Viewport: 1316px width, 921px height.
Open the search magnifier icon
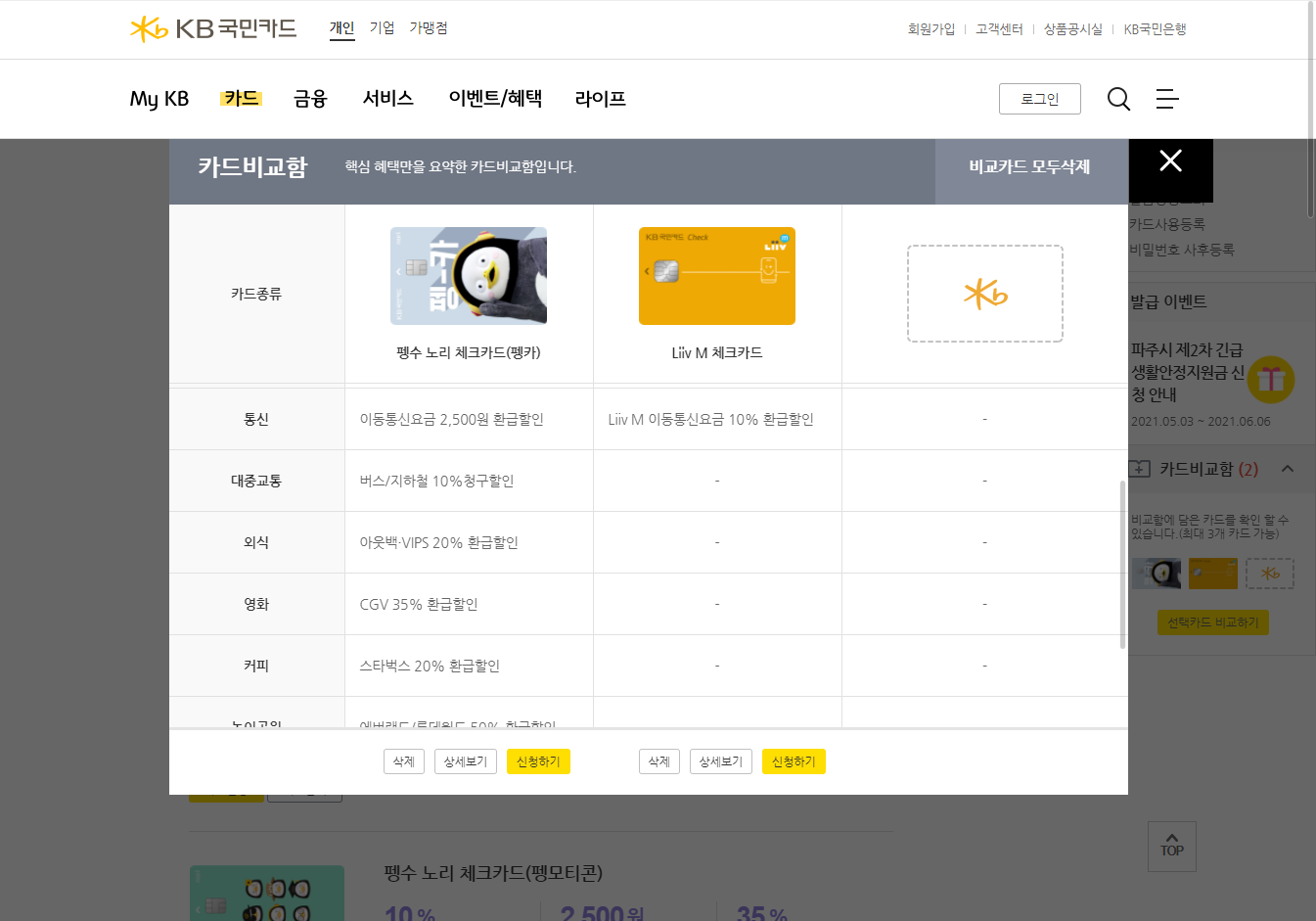1118,99
